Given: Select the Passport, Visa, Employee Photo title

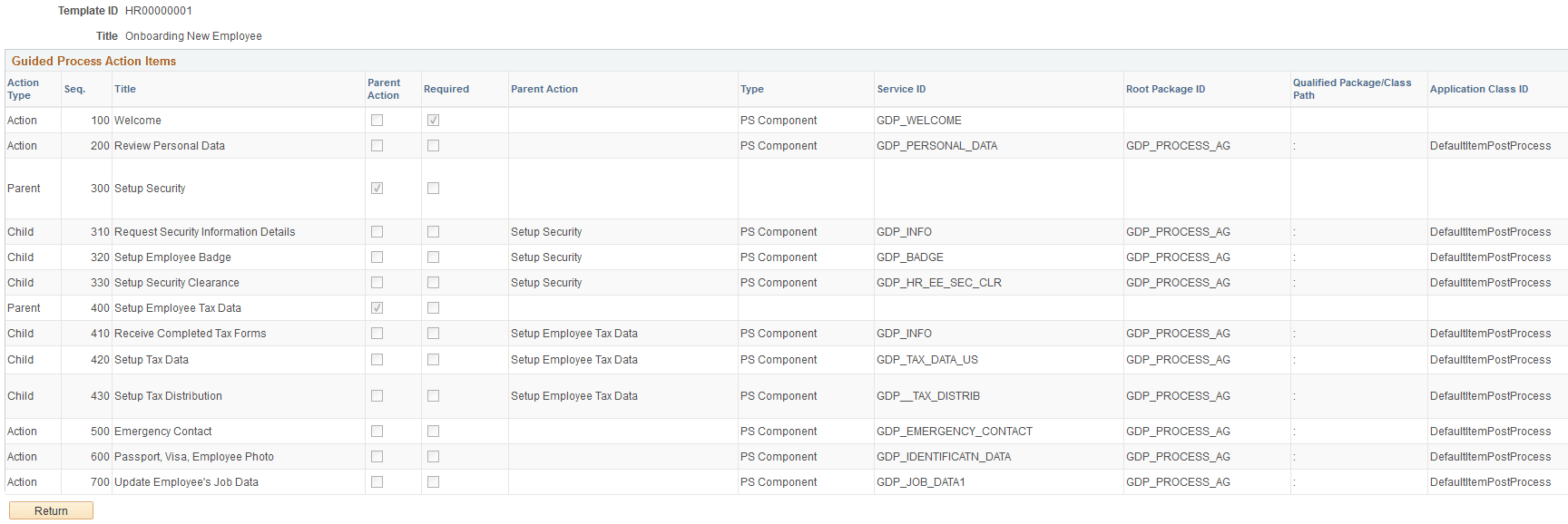Looking at the screenshot, I should click(x=194, y=457).
